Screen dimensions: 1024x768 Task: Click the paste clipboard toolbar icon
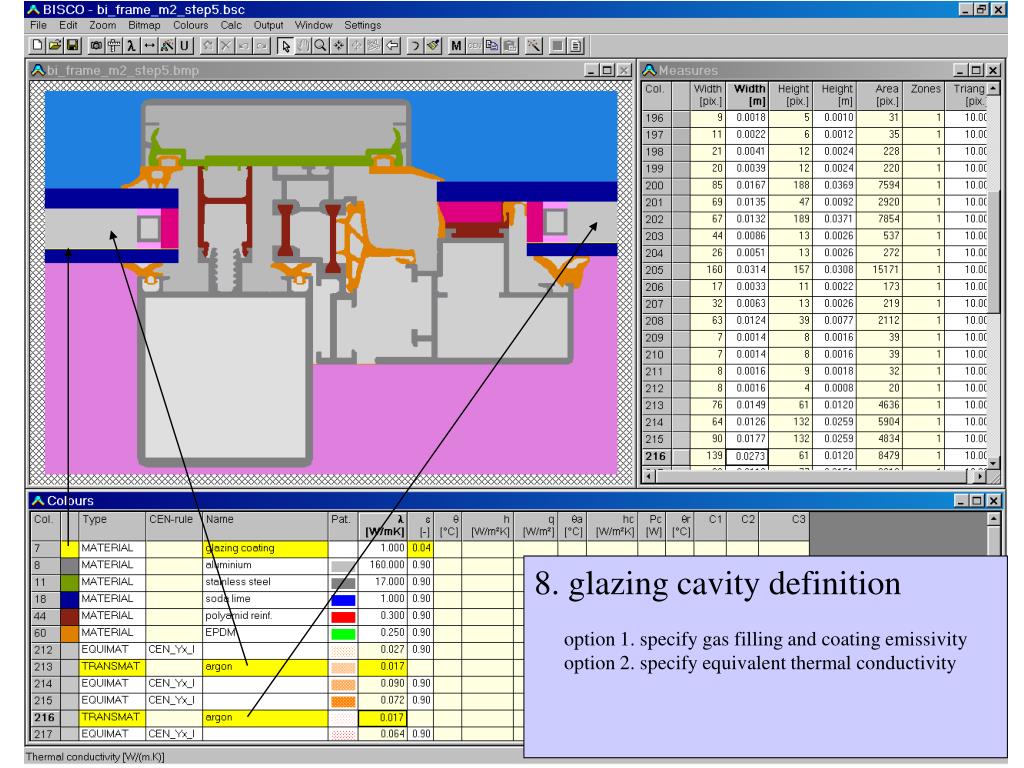pos(509,46)
